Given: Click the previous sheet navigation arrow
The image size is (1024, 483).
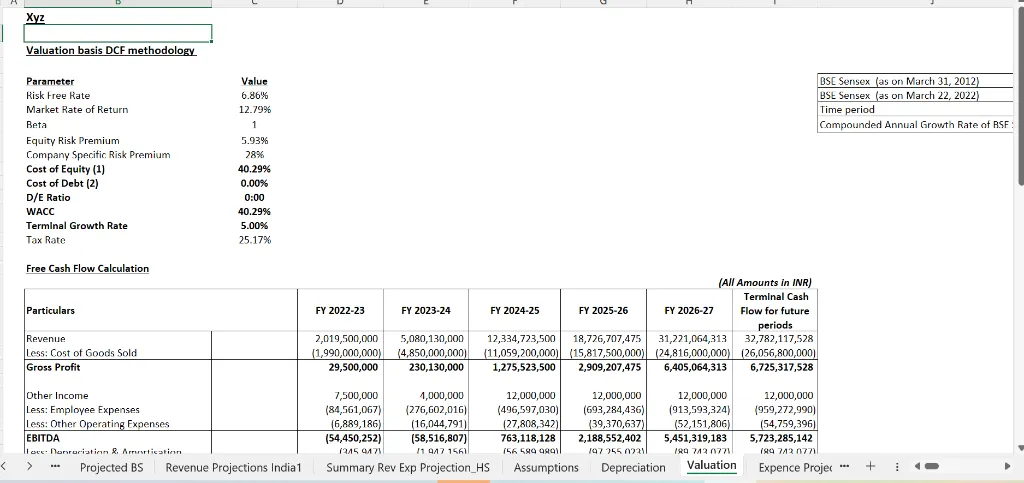Looking at the screenshot, I should (x=8, y=466).
